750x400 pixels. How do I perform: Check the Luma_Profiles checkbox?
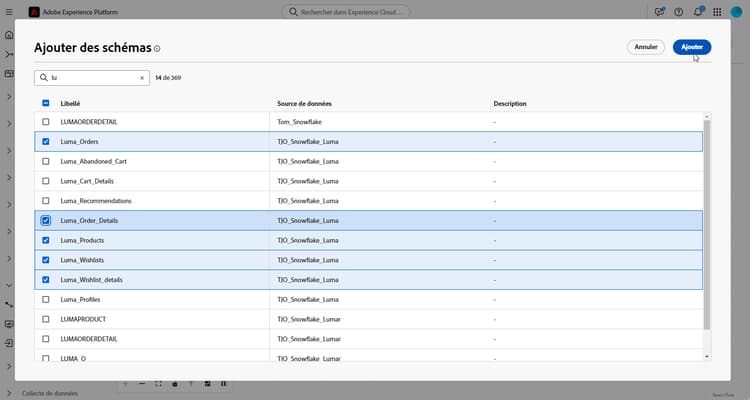[x=45, y=300]
